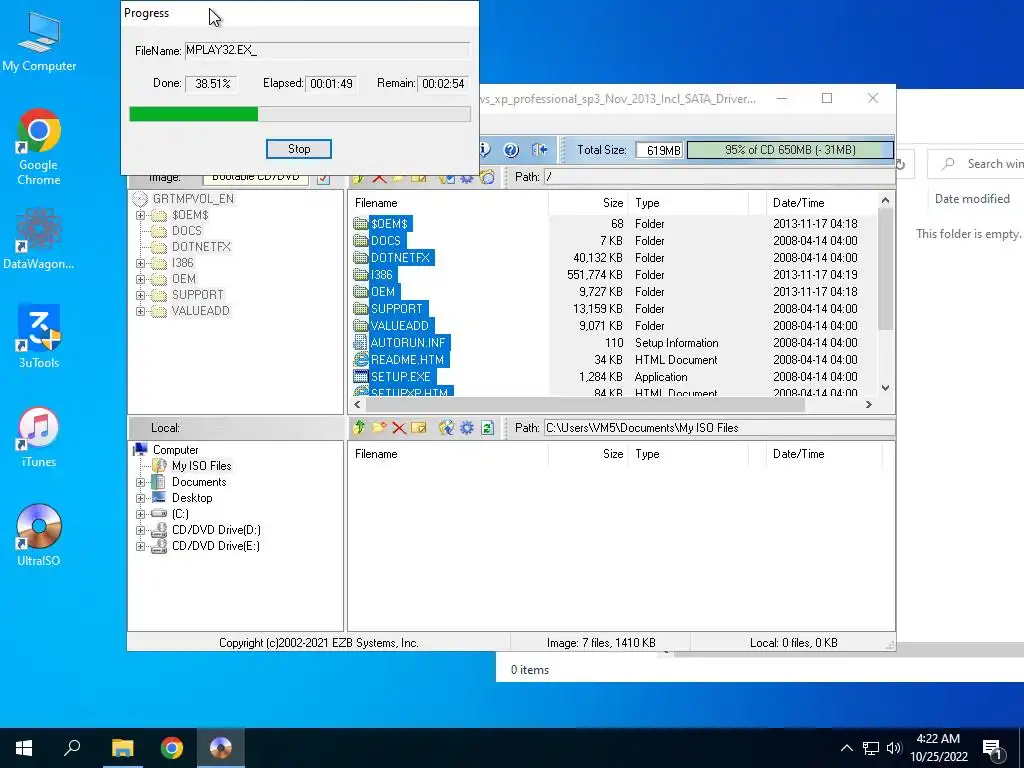Viewport: 1024px width, 768px height.
Task: Open iTunes desktop shortcut
Action: tap(39, 437)
